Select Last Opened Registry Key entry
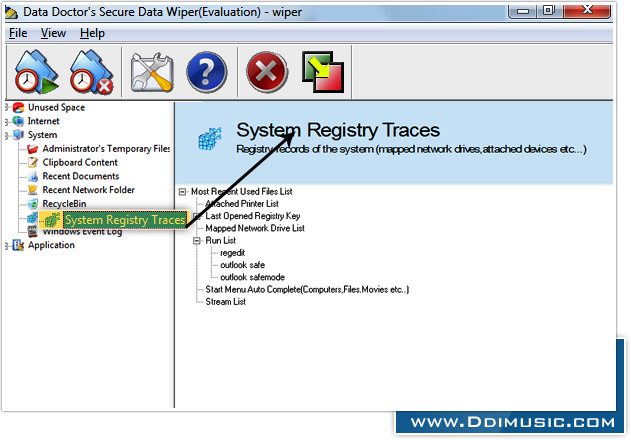 [253, 216]
